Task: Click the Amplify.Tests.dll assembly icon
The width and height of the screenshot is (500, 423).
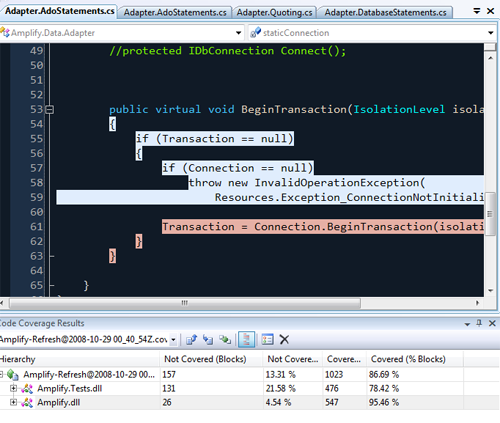Action: click(27, 389)
